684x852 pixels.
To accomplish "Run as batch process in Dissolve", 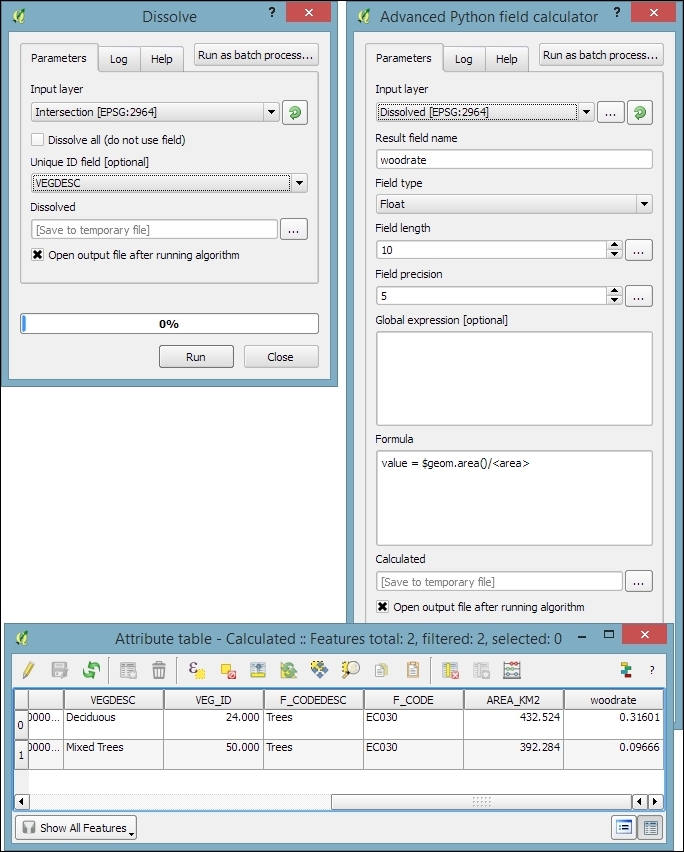I will (256, 55).
